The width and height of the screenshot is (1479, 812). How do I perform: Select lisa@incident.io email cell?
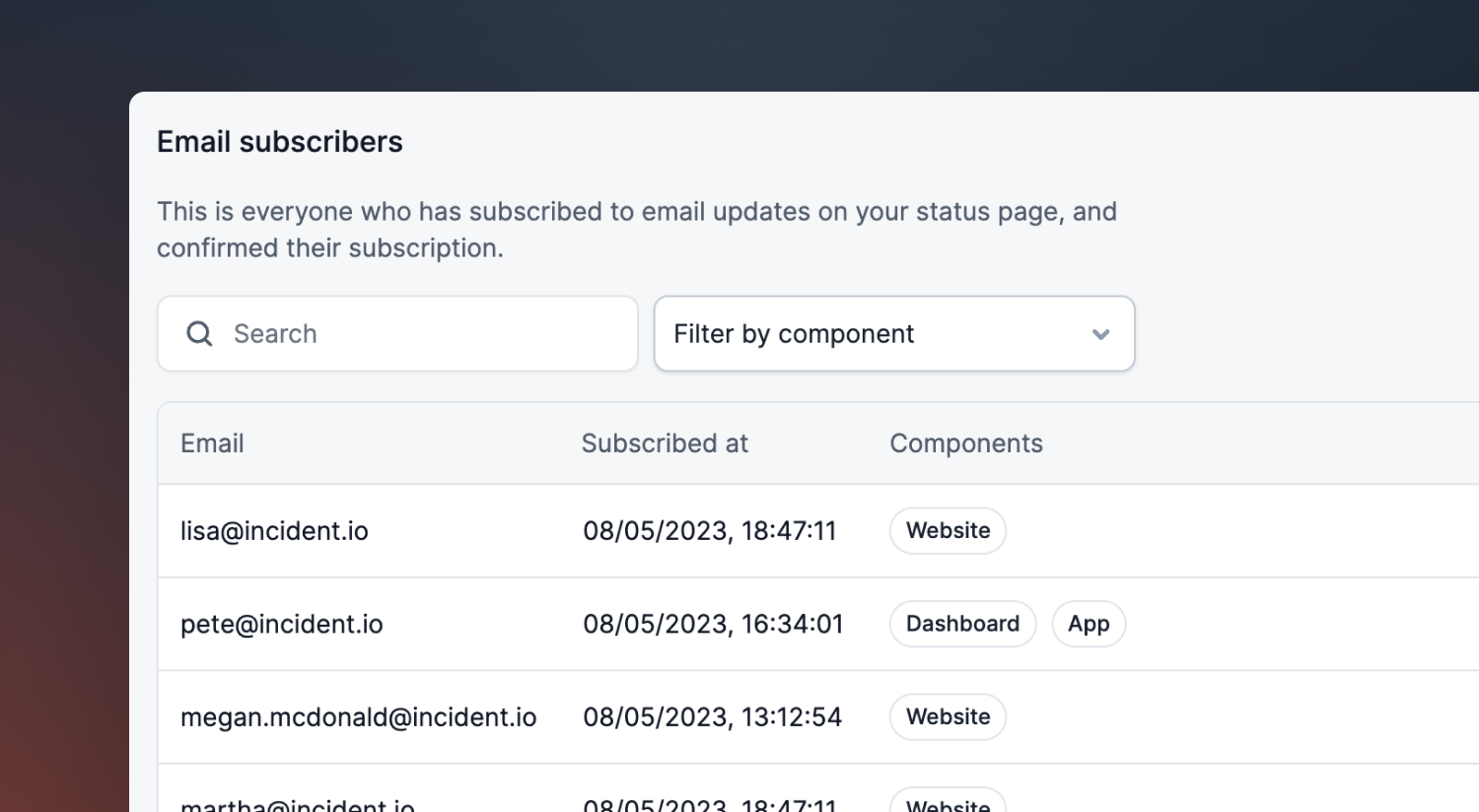click(x=274, y=531)
